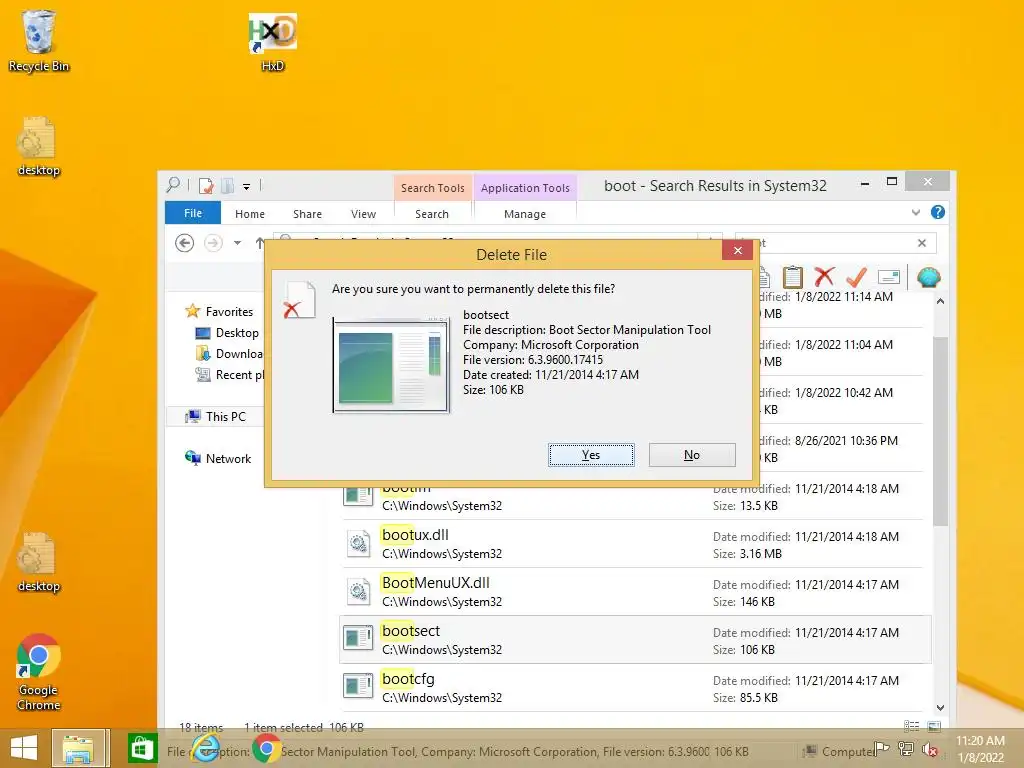1024x768 pixels.
Task: Close the Delete File dialog
Action: 738,250
